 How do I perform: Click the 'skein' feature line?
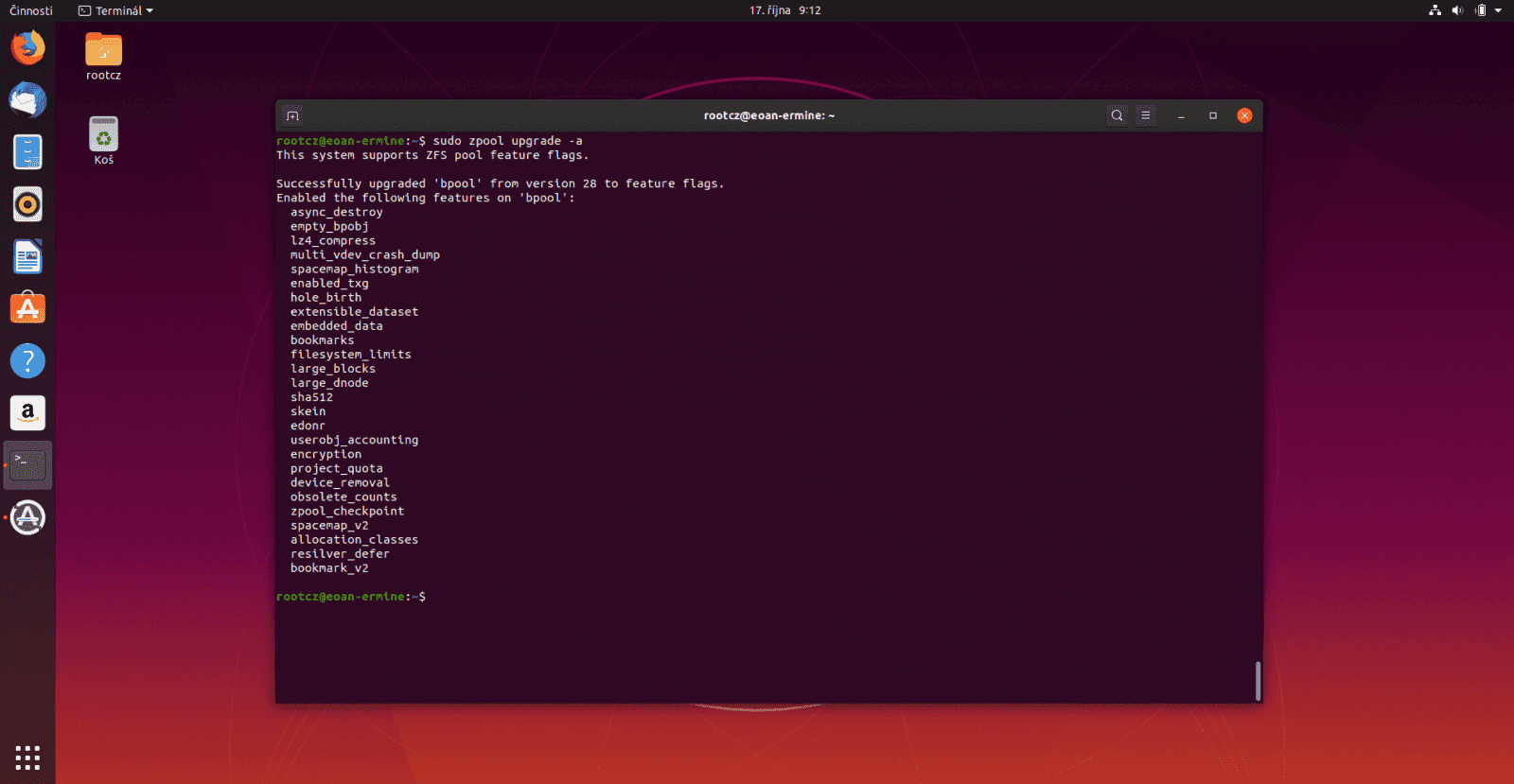pos(308,410)
